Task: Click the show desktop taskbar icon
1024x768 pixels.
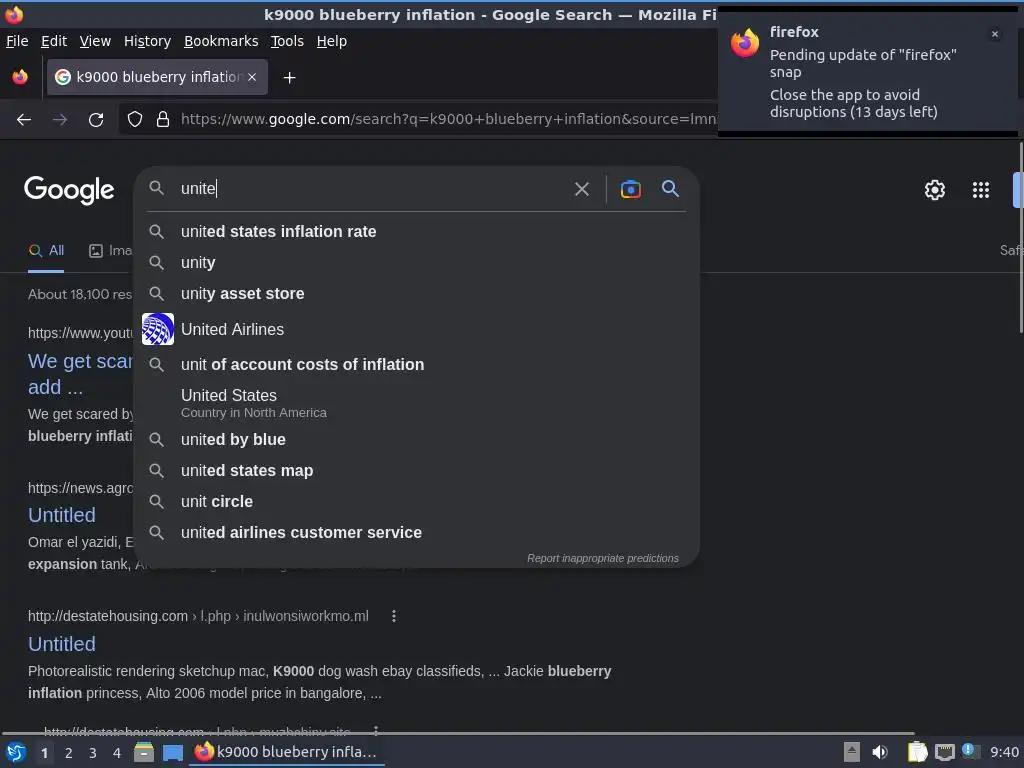Action: pos(172,752)
